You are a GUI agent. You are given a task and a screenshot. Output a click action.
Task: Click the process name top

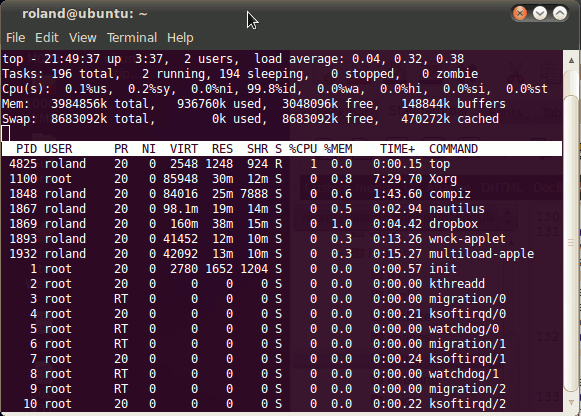[x=439, y=164]
